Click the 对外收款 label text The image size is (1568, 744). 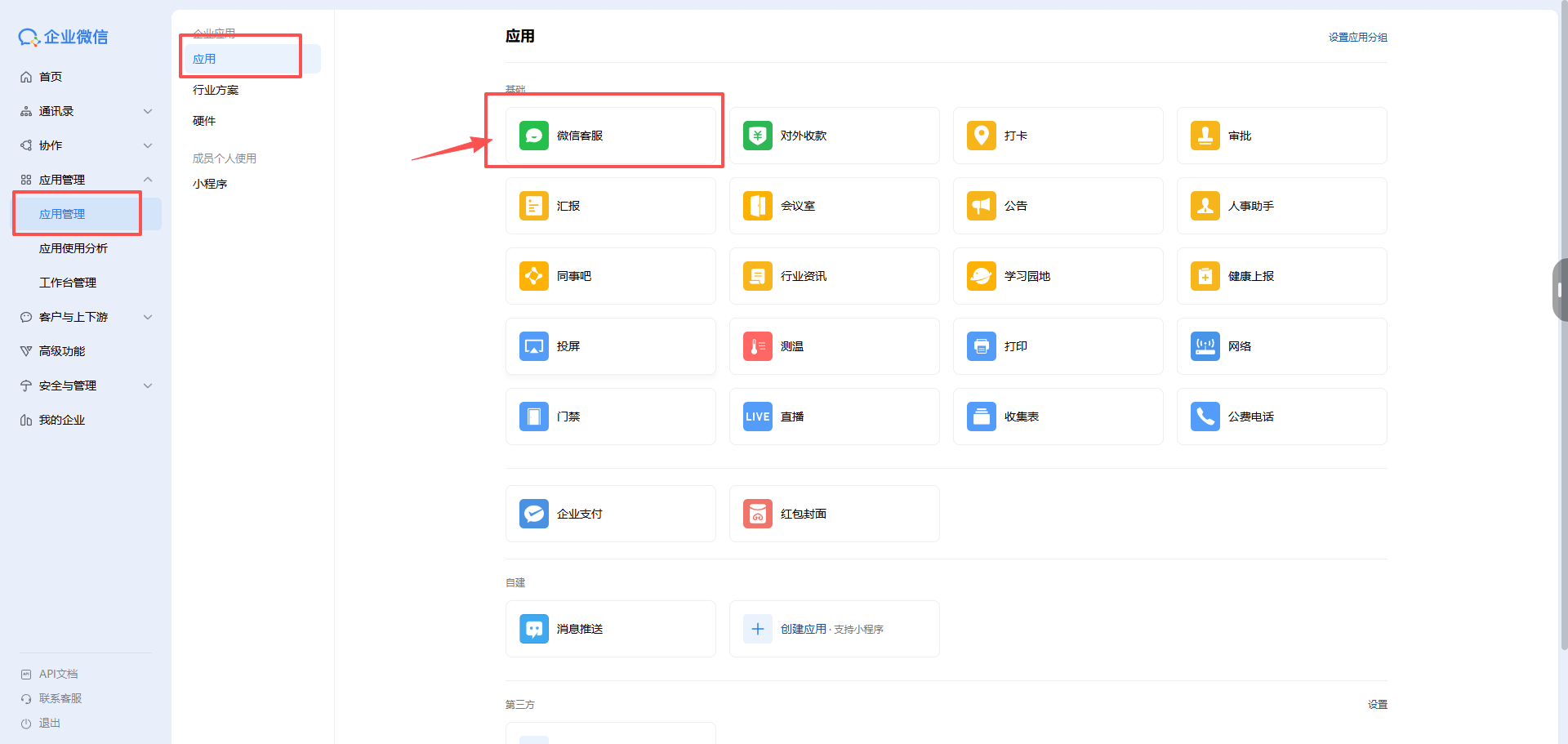tap(804, 136)
